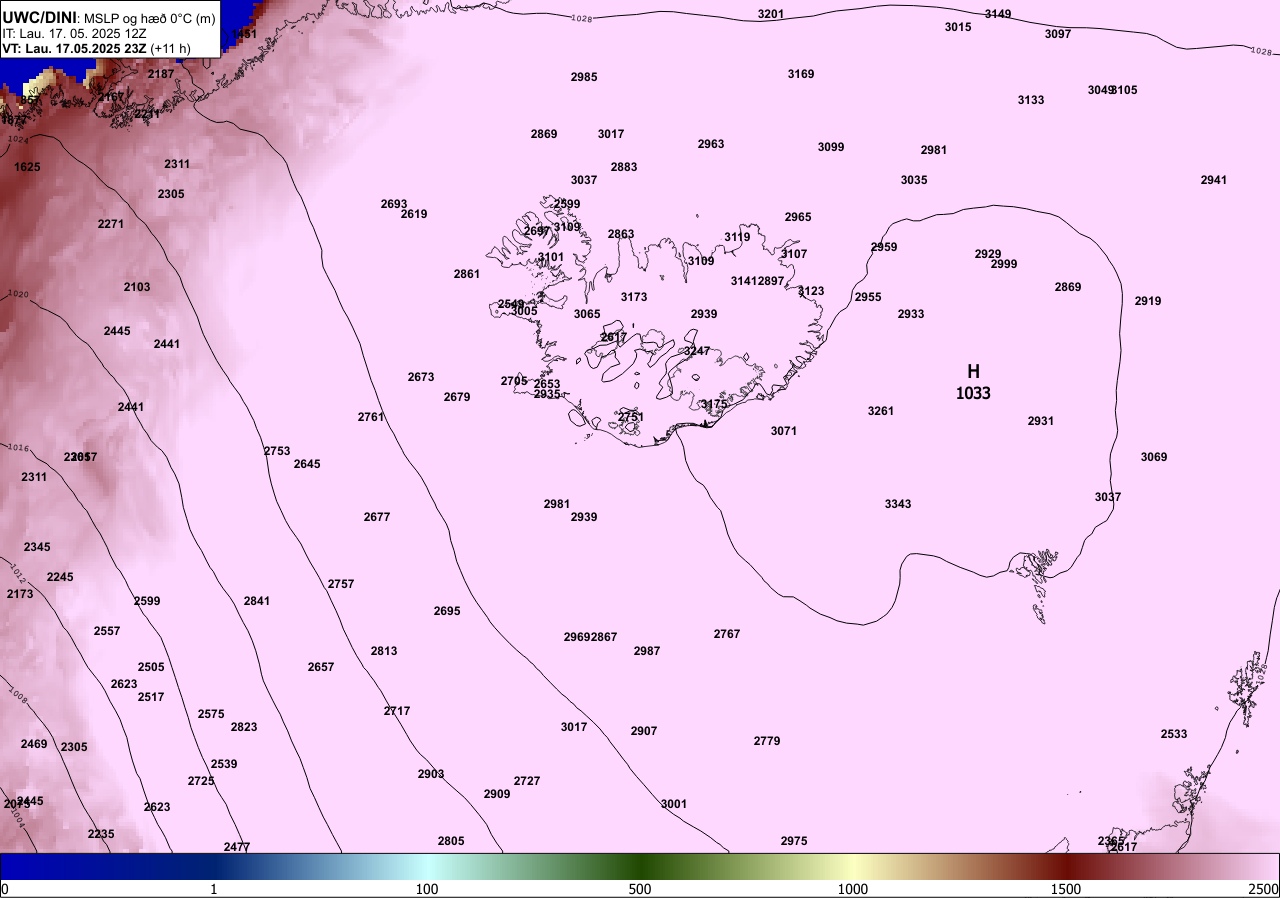
Task: Click the 2959 height value
Action: pyautogui.click(x=884, y=247)
